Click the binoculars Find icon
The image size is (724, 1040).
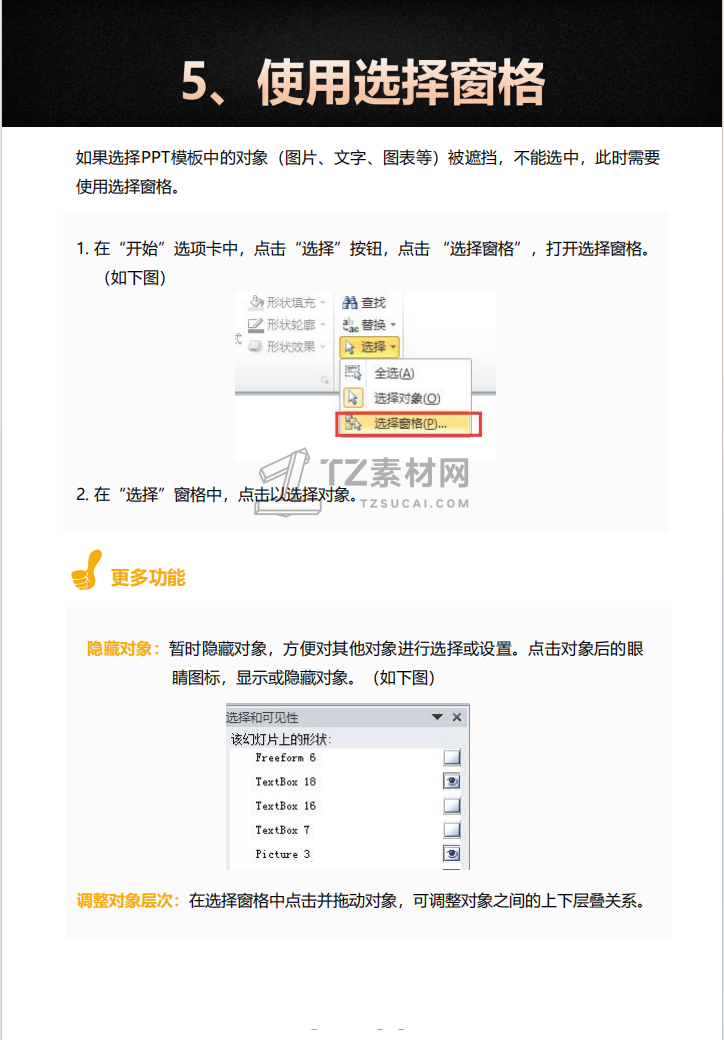pos(349,302)
